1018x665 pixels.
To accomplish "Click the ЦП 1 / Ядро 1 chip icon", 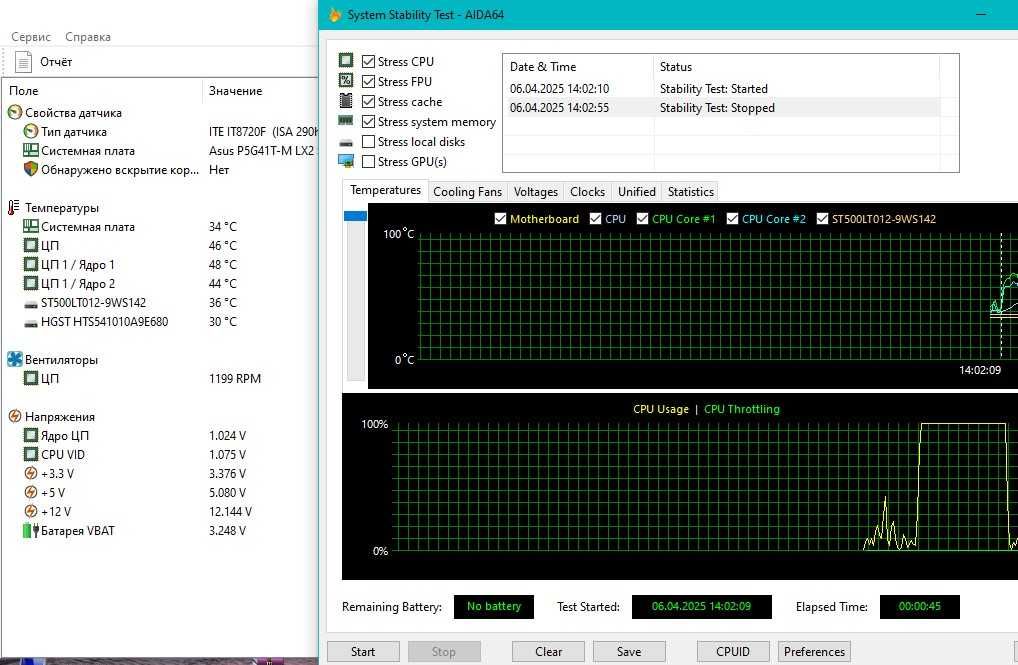I will [31, 264].
